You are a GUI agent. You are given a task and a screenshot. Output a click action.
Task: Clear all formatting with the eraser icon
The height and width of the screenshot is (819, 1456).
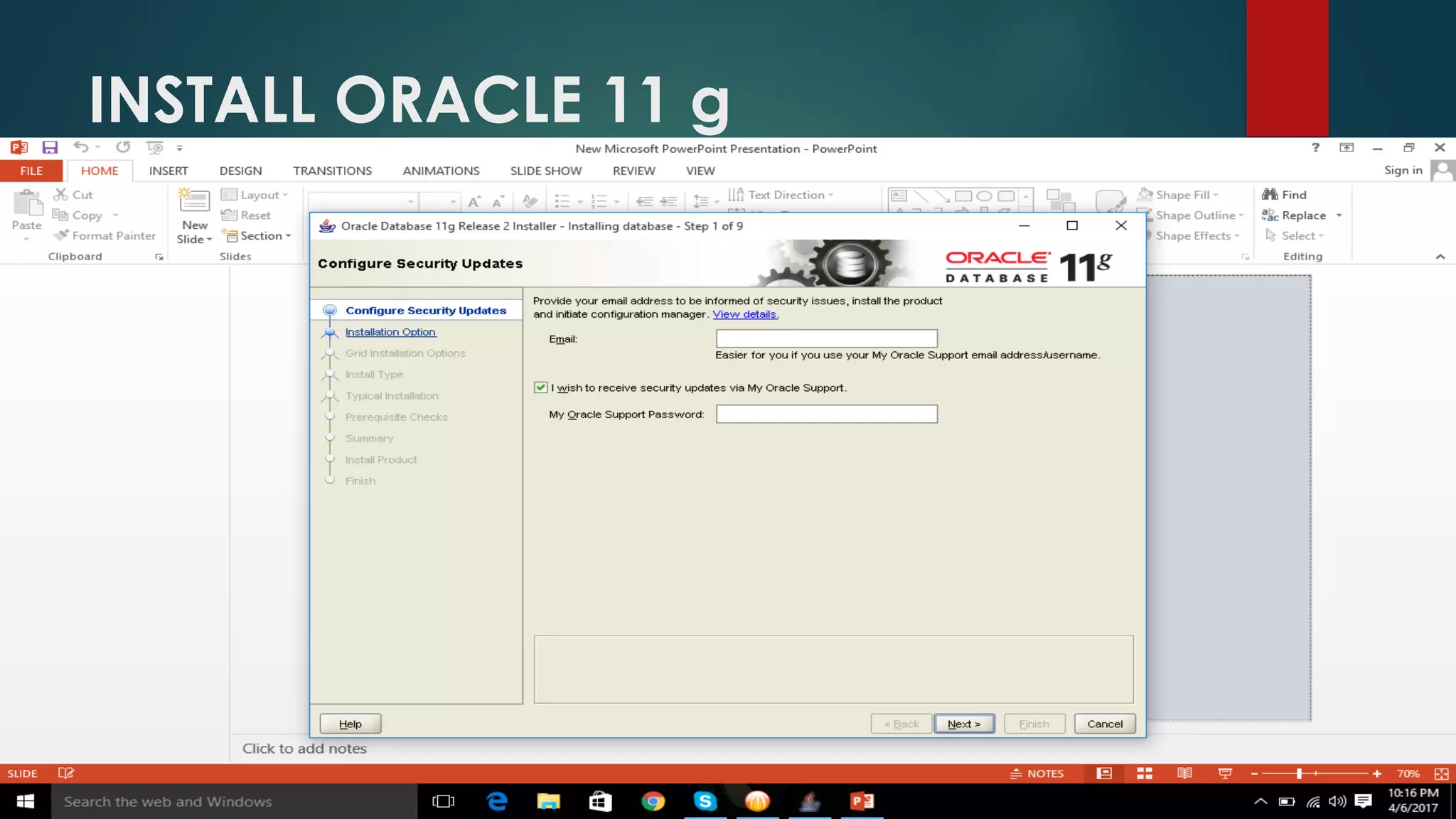click(x=530, y=201)
